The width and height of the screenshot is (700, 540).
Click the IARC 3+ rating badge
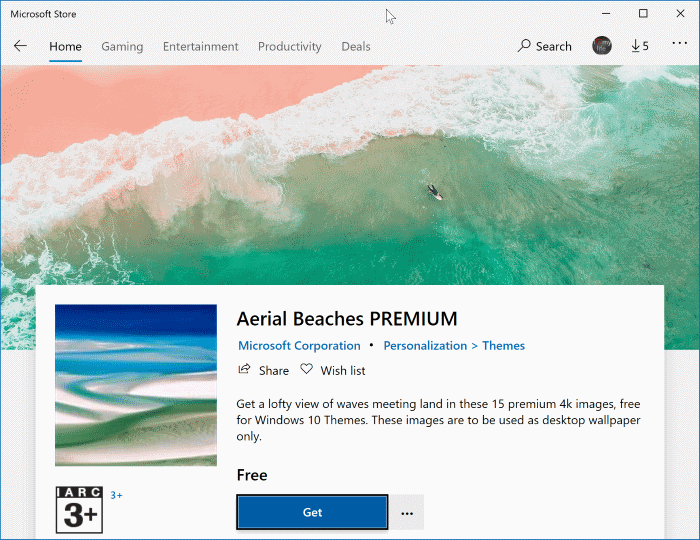point(79,510)
